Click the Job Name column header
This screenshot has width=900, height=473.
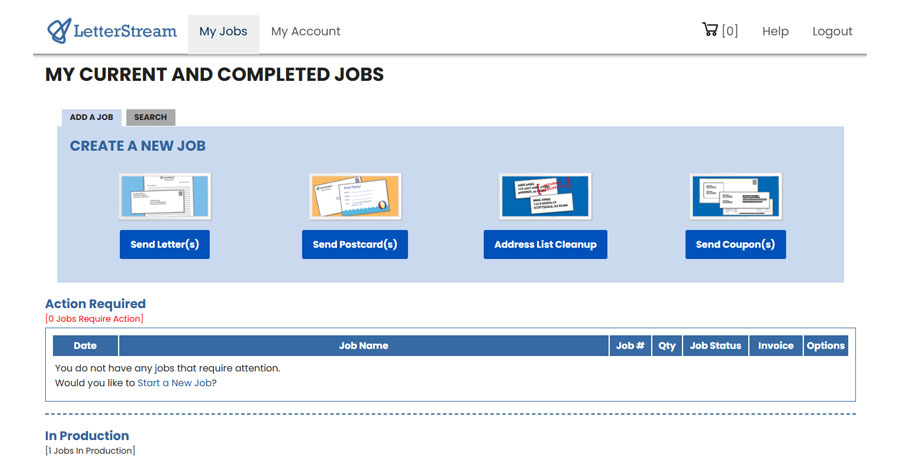pyautogui.click(x=363, y=346)
